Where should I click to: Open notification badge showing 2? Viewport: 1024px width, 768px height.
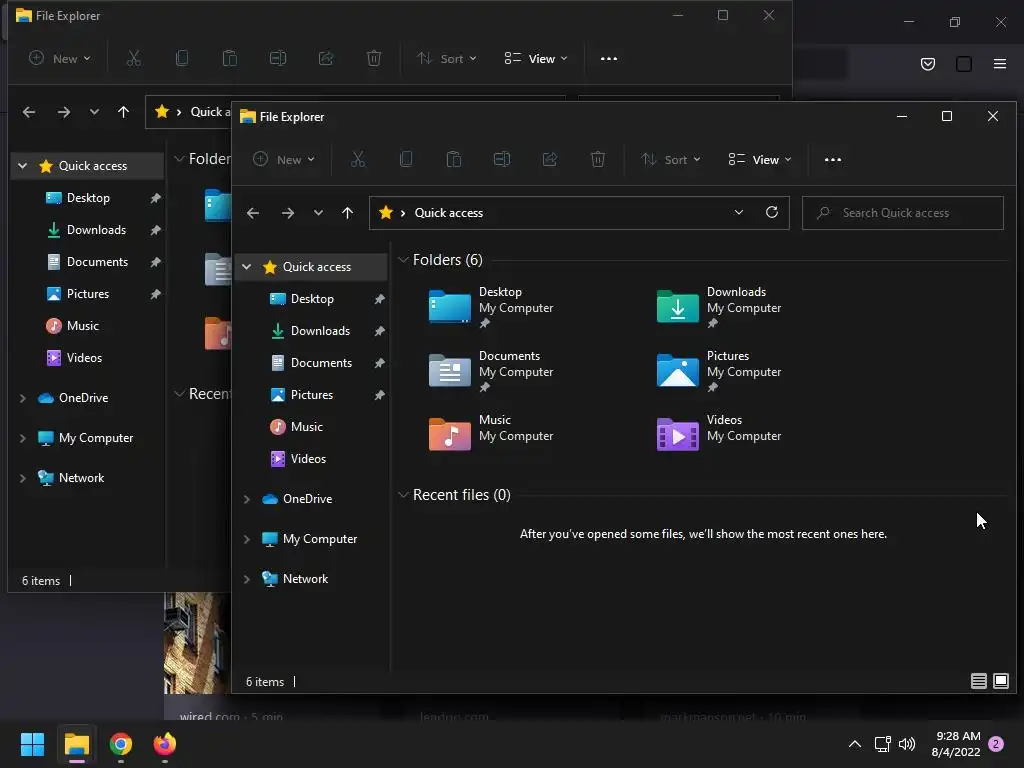tap(996, 744)
